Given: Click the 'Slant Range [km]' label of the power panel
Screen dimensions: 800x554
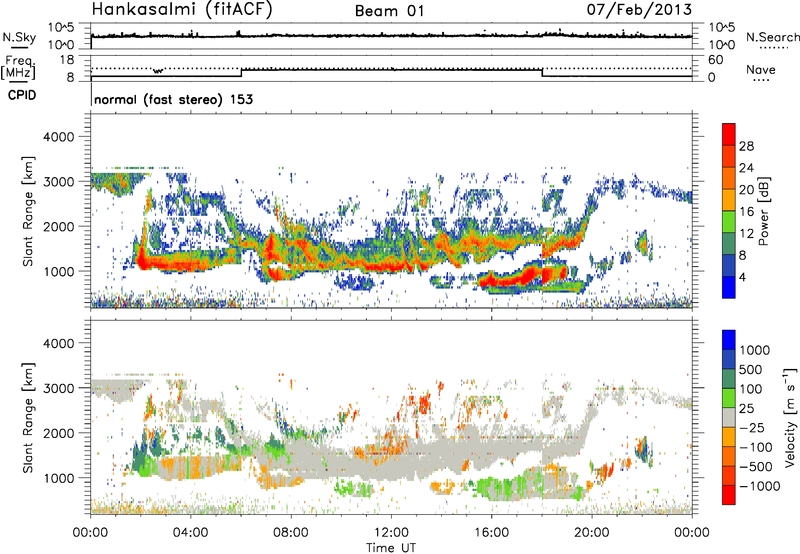Looking at the screenshot, I should click(x=28, y=211).
